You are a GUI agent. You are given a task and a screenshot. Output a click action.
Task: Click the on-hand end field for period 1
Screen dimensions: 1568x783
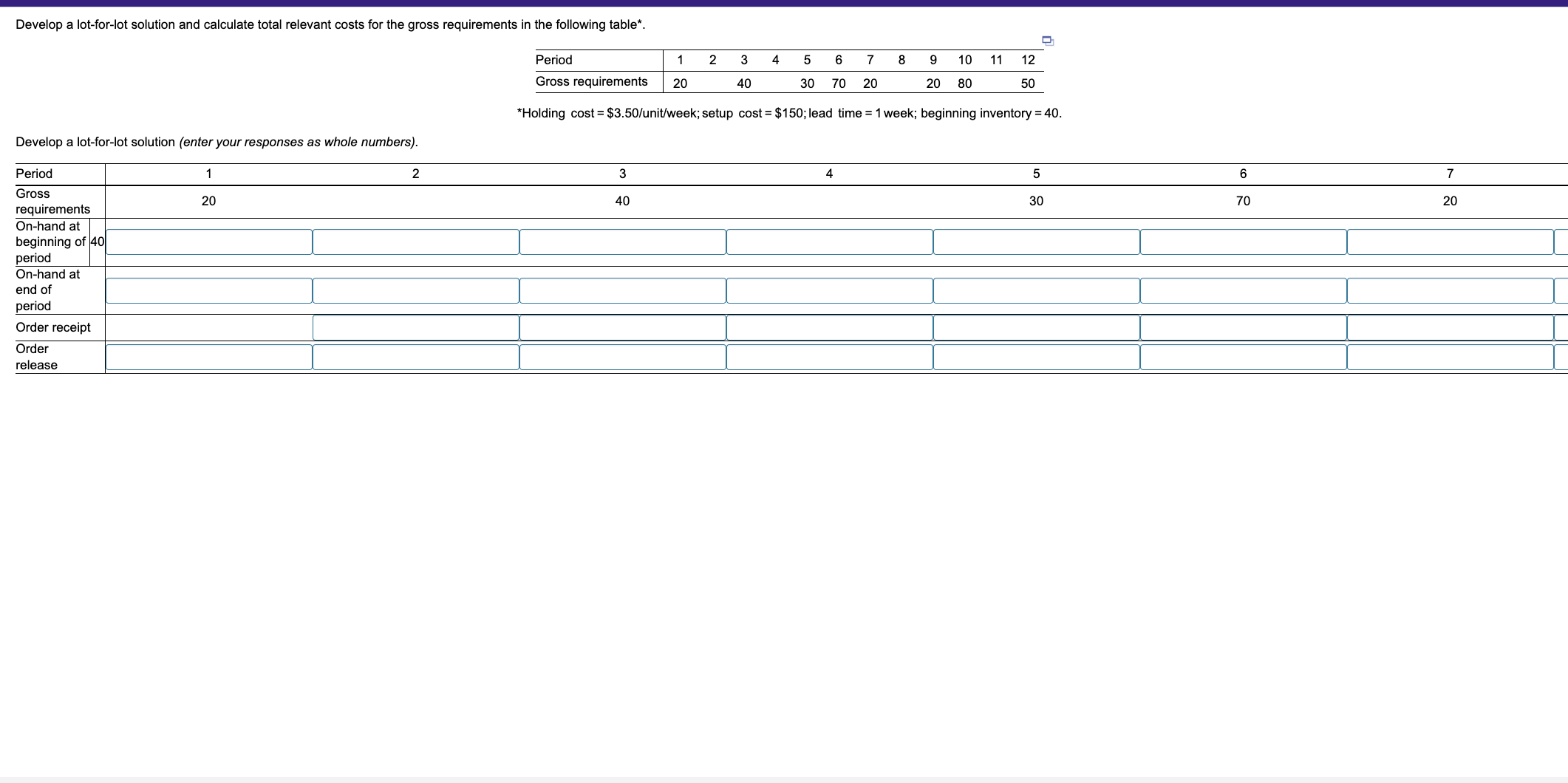(209, 290)
